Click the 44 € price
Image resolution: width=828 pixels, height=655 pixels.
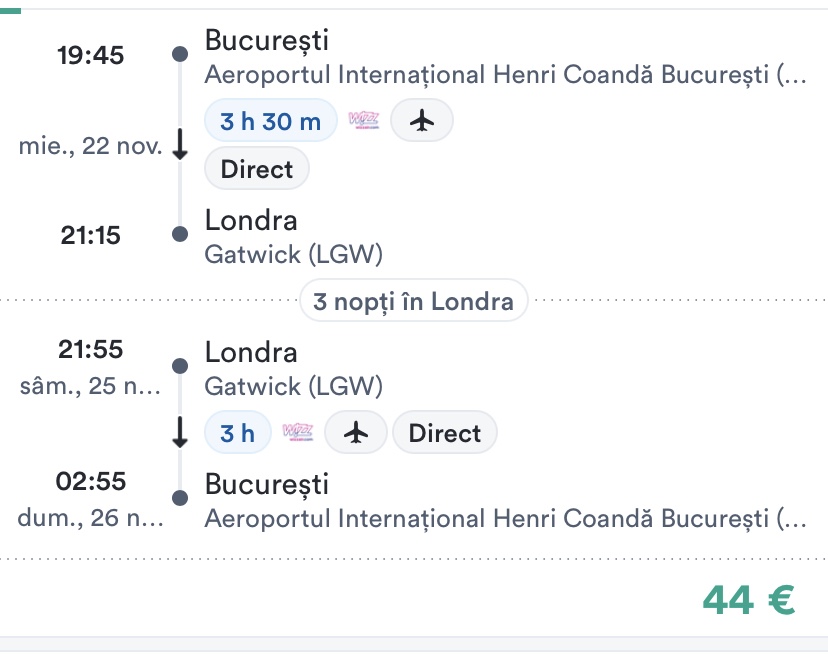[x=748, y=599]
